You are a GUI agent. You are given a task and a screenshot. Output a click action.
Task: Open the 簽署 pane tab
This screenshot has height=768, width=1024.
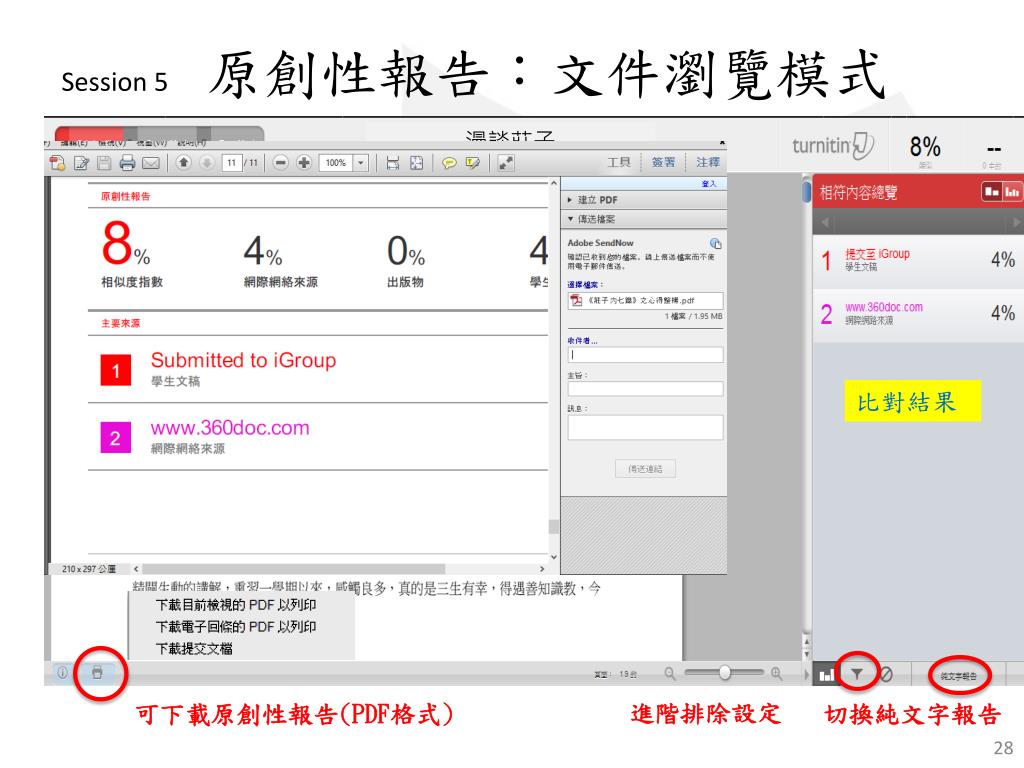663,162
